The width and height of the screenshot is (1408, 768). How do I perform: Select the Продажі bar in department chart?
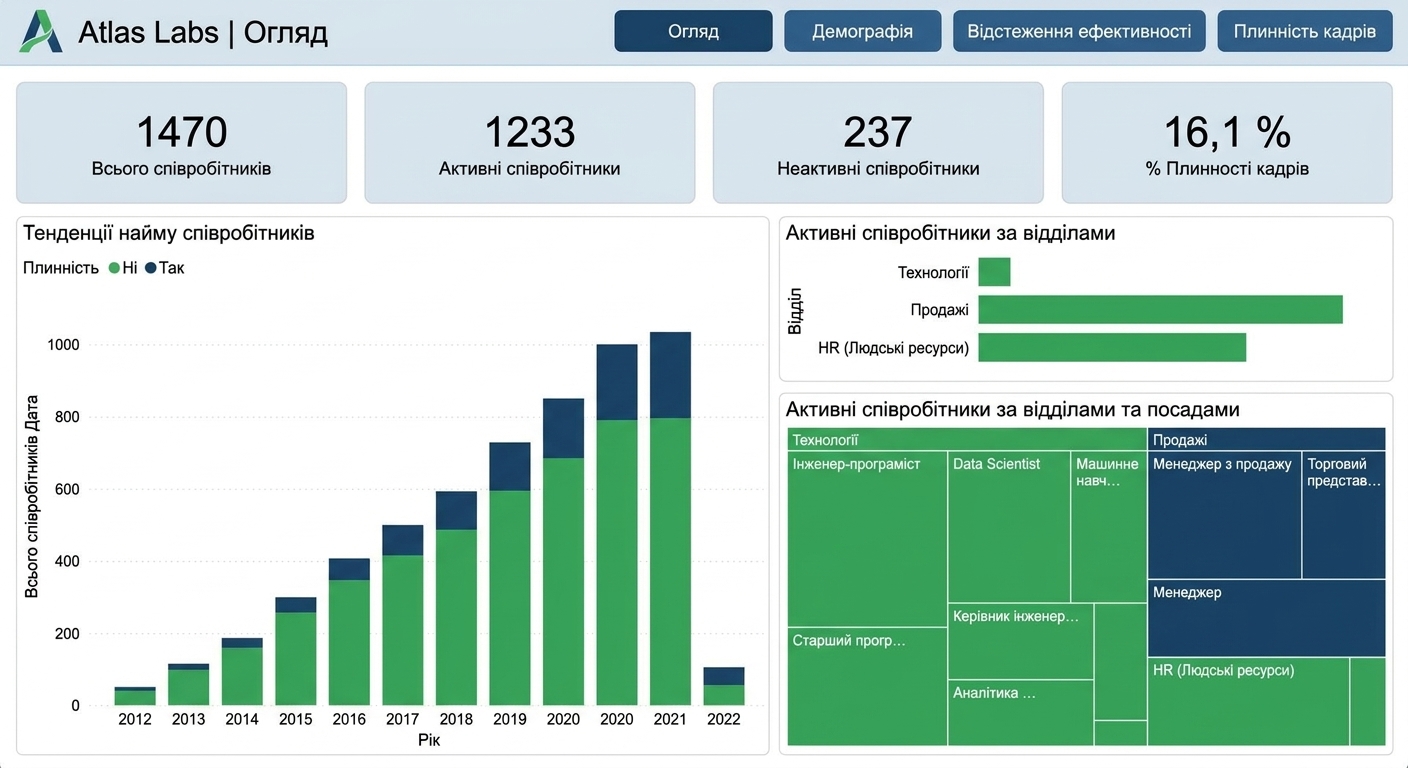[1160, 309]
